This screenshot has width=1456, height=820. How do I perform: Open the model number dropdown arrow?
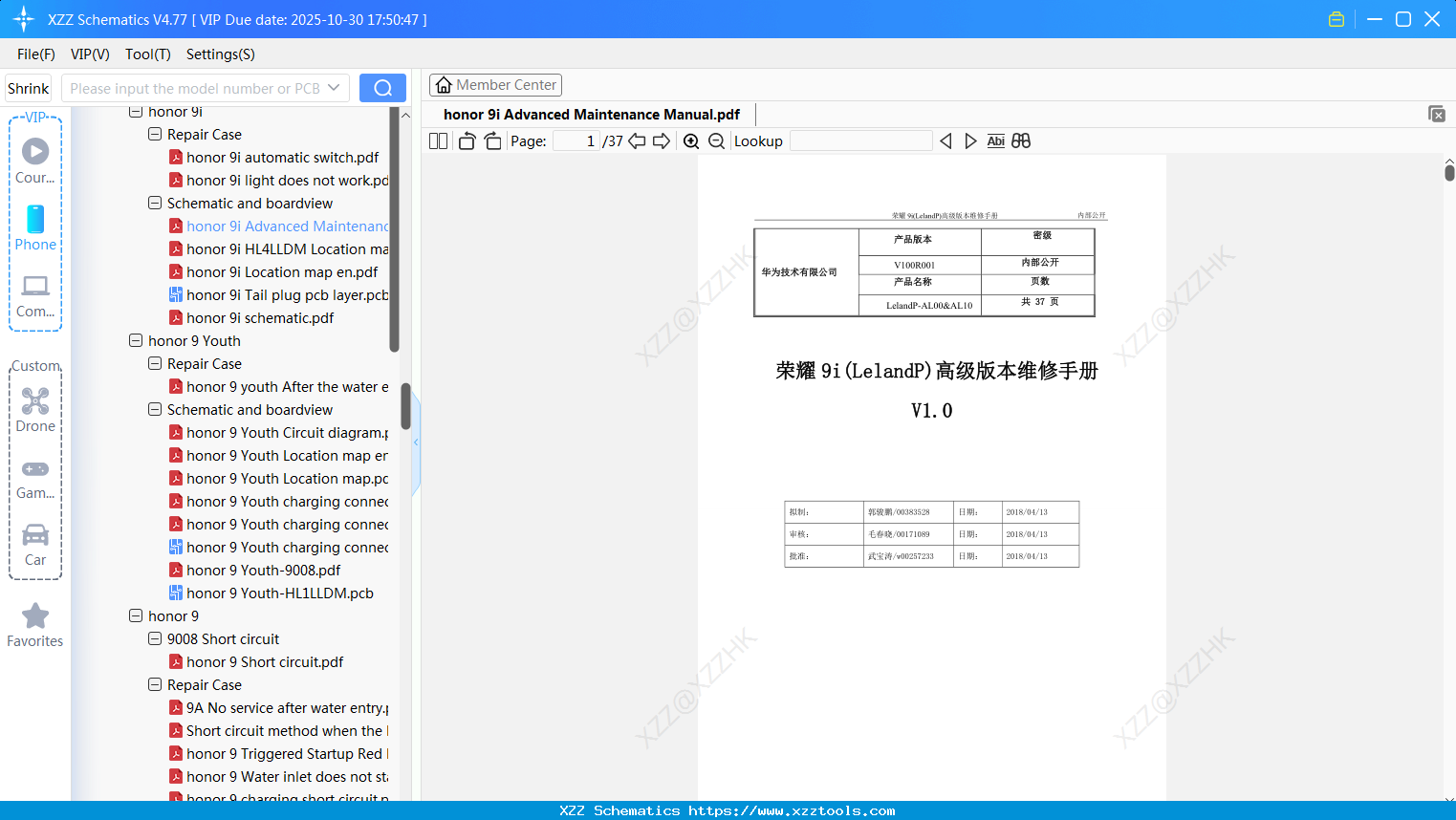334,88
